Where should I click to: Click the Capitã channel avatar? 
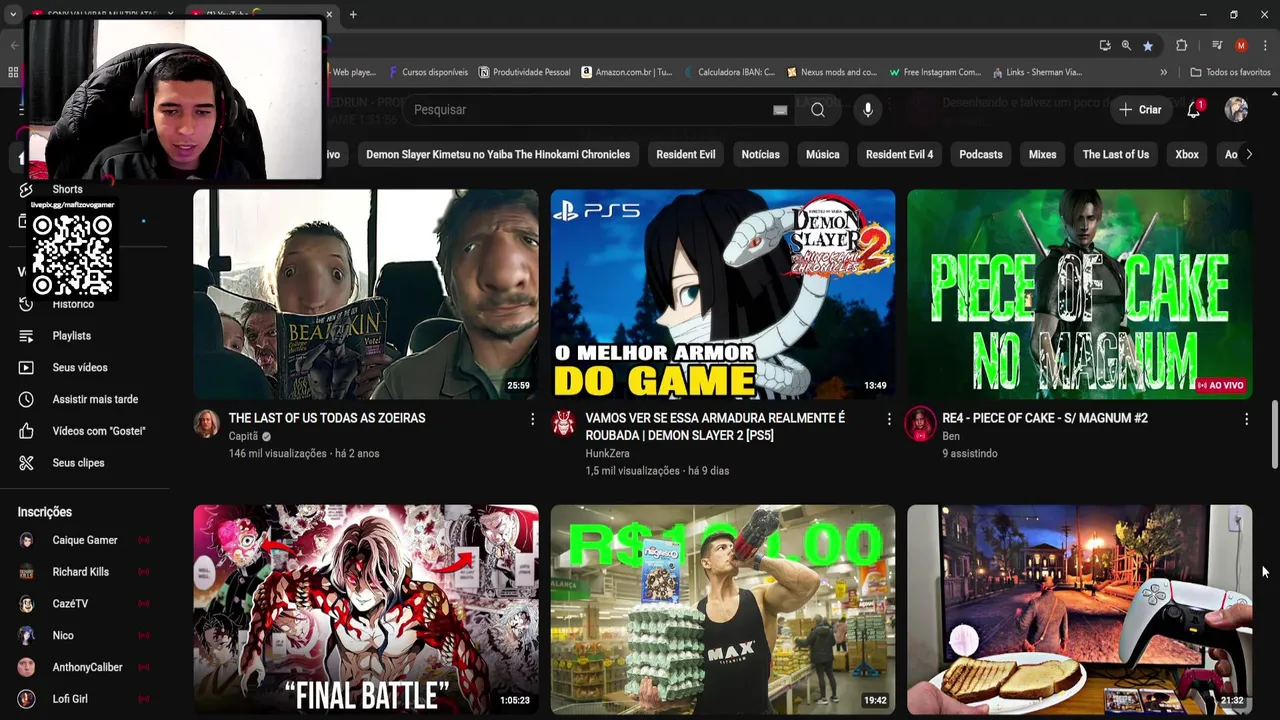[207, 424]
